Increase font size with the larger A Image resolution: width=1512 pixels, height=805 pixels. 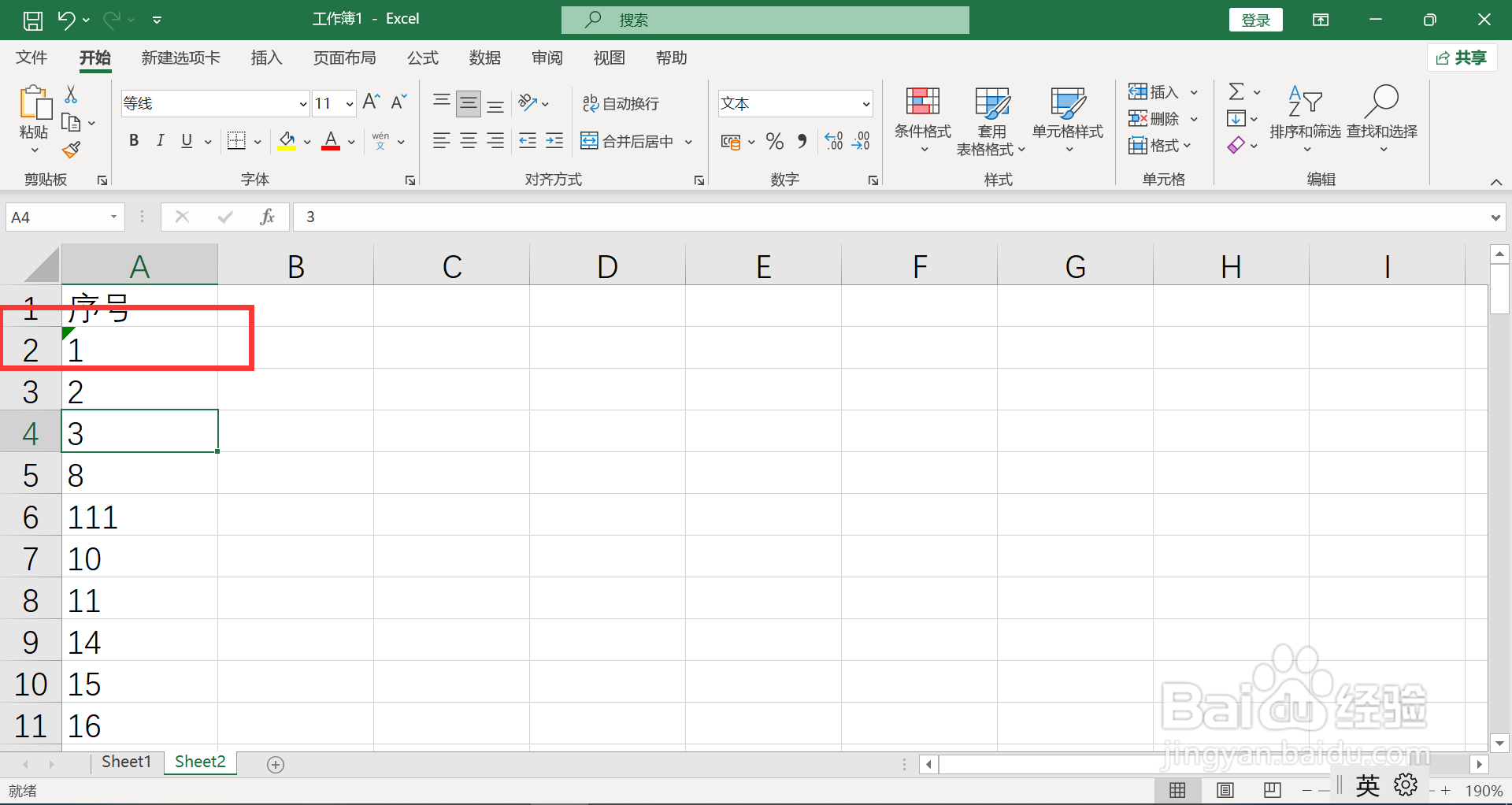(372, 102)
